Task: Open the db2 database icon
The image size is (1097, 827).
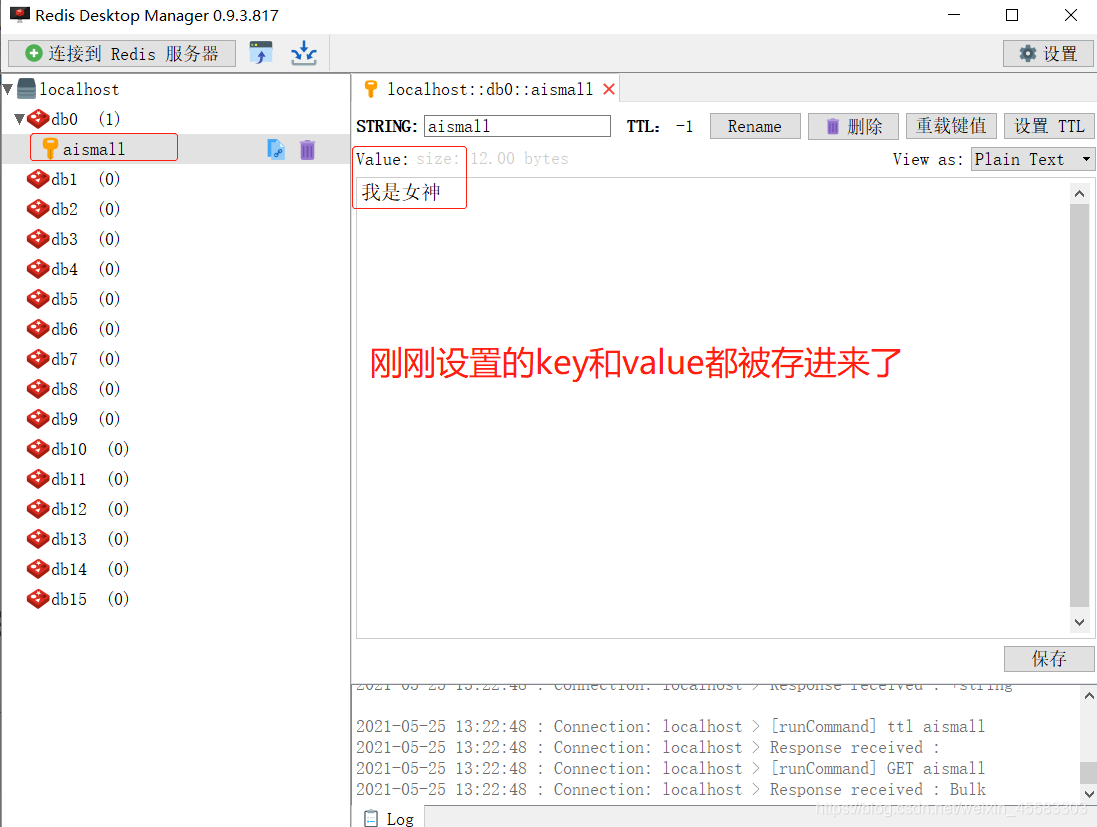Action: (x=38, y=209)
